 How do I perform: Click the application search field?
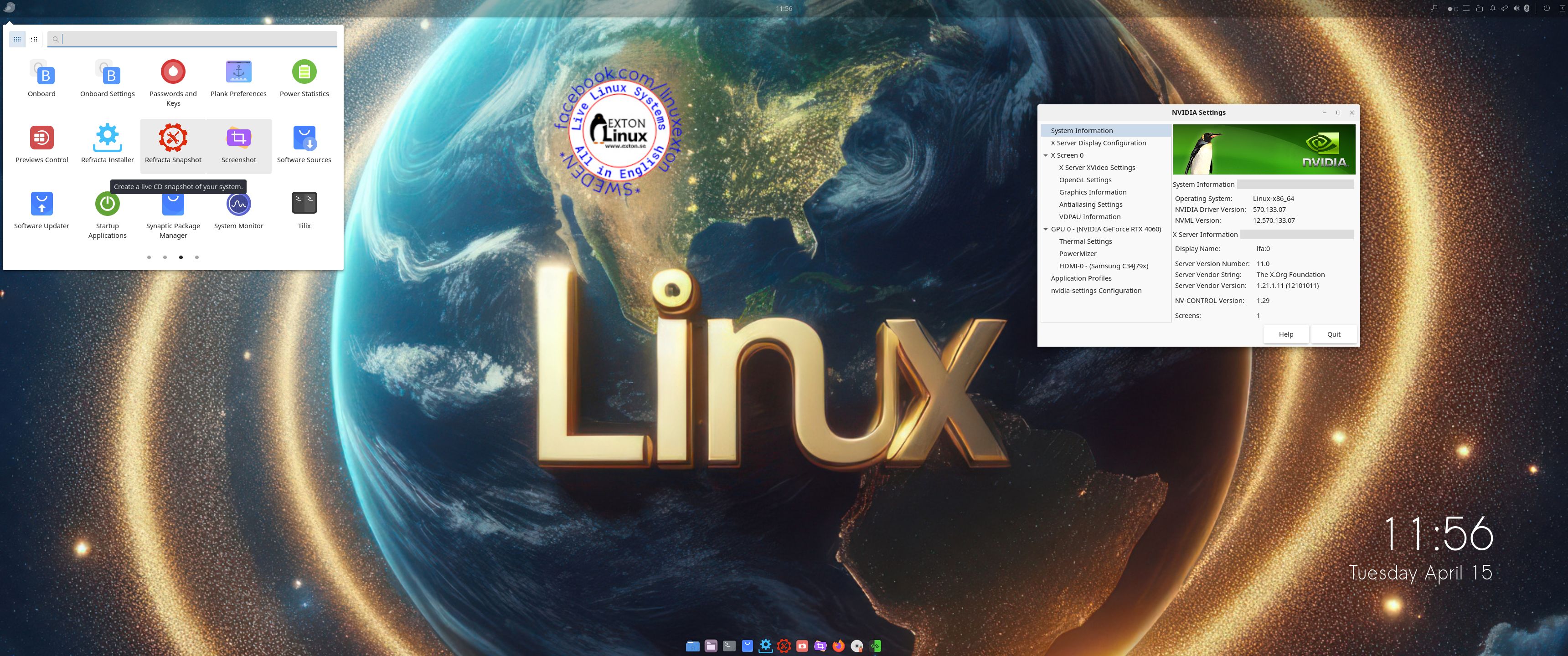[x=195, y=39]
